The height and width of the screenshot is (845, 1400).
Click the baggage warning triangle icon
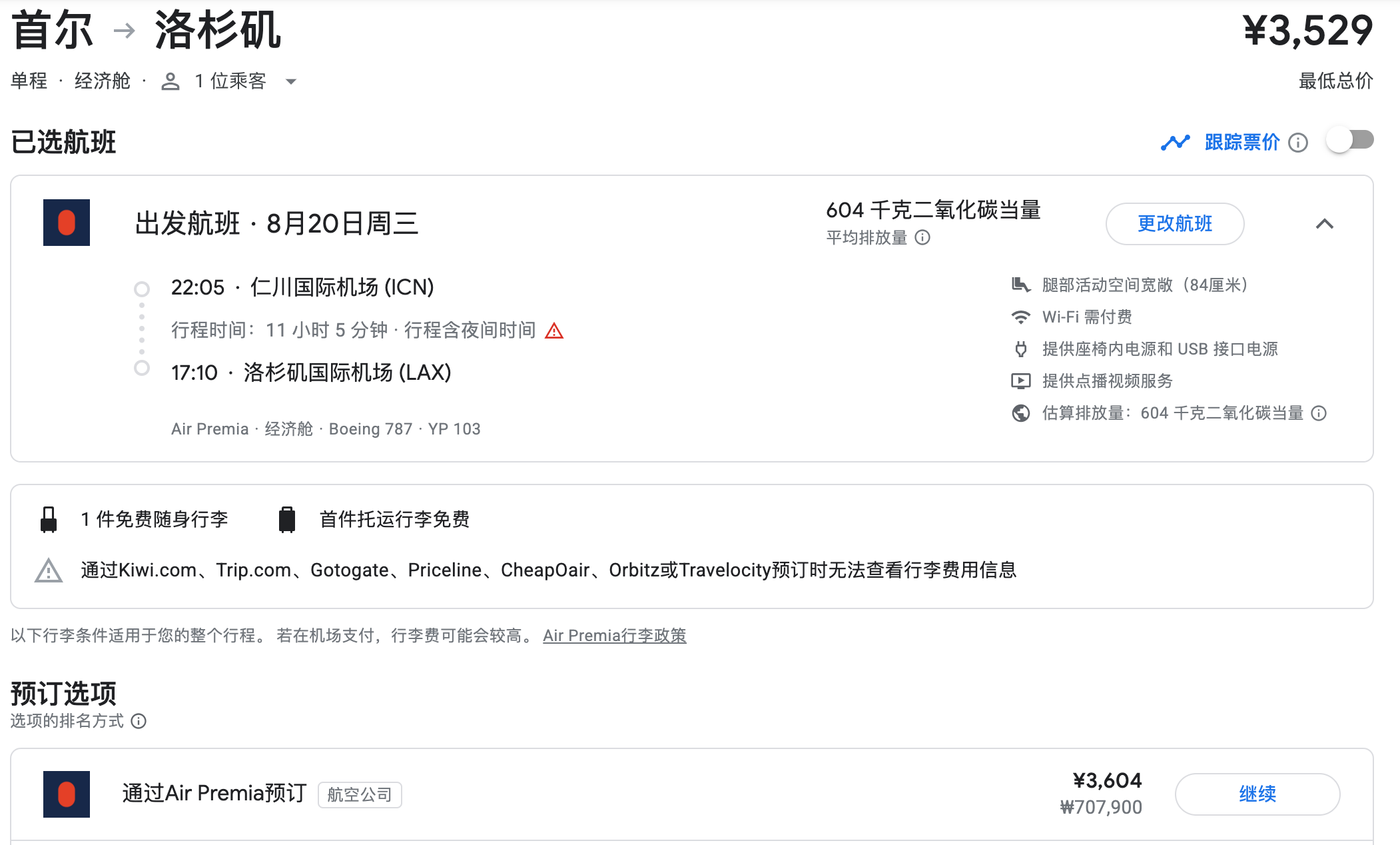tap(49, 571)
